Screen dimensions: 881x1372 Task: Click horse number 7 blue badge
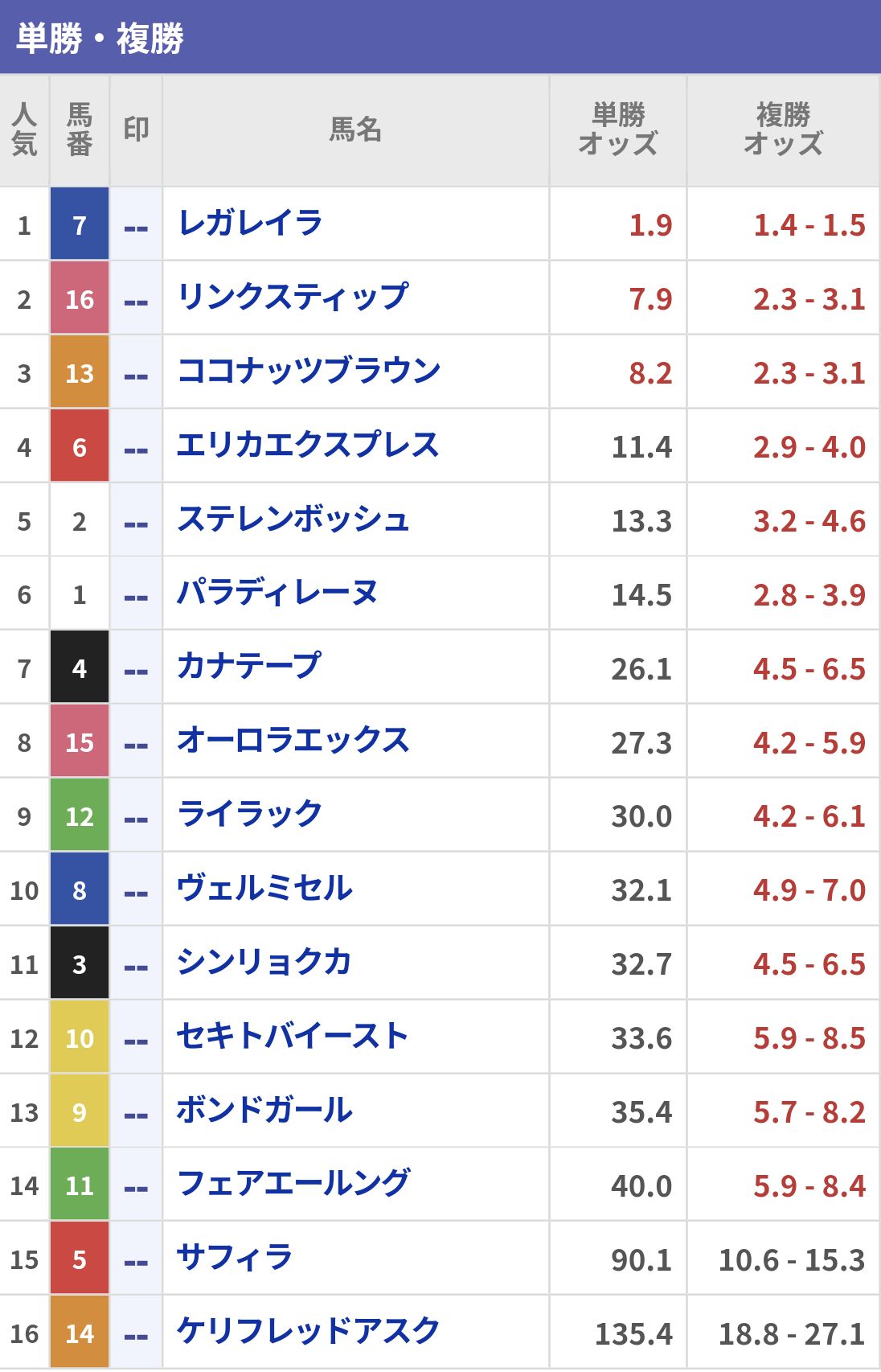(79, 224)
